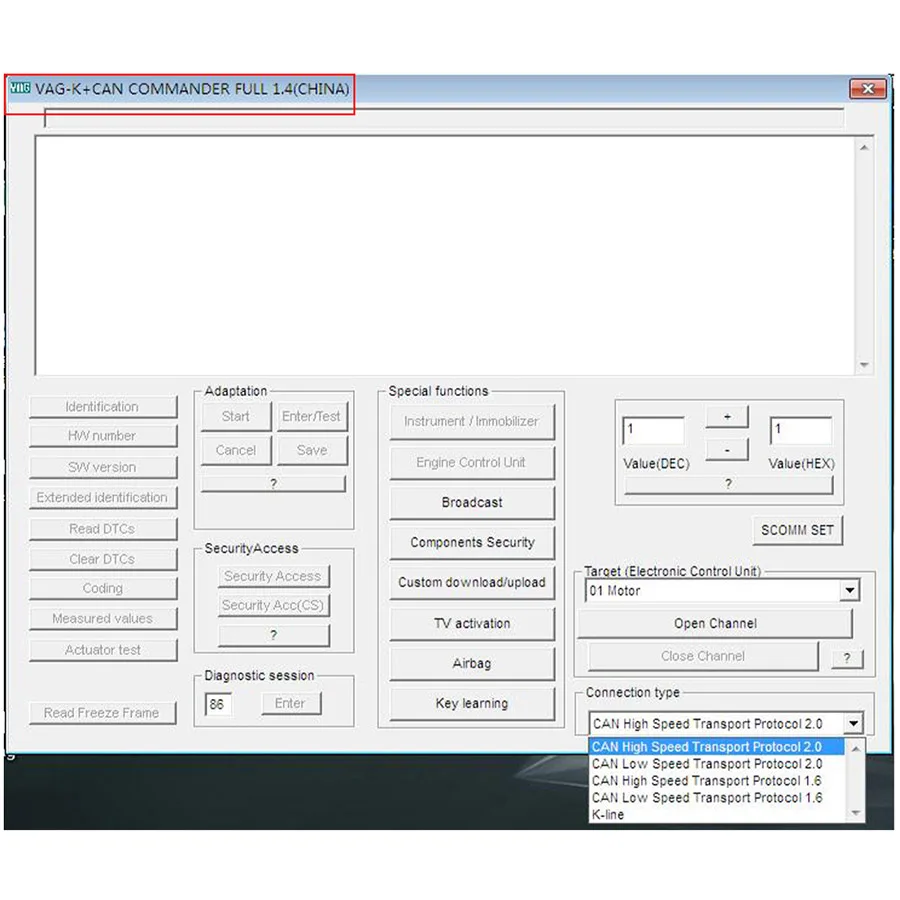Click the SecurityAccess help question mark button
900x900 pixels.
pos(273,635)
